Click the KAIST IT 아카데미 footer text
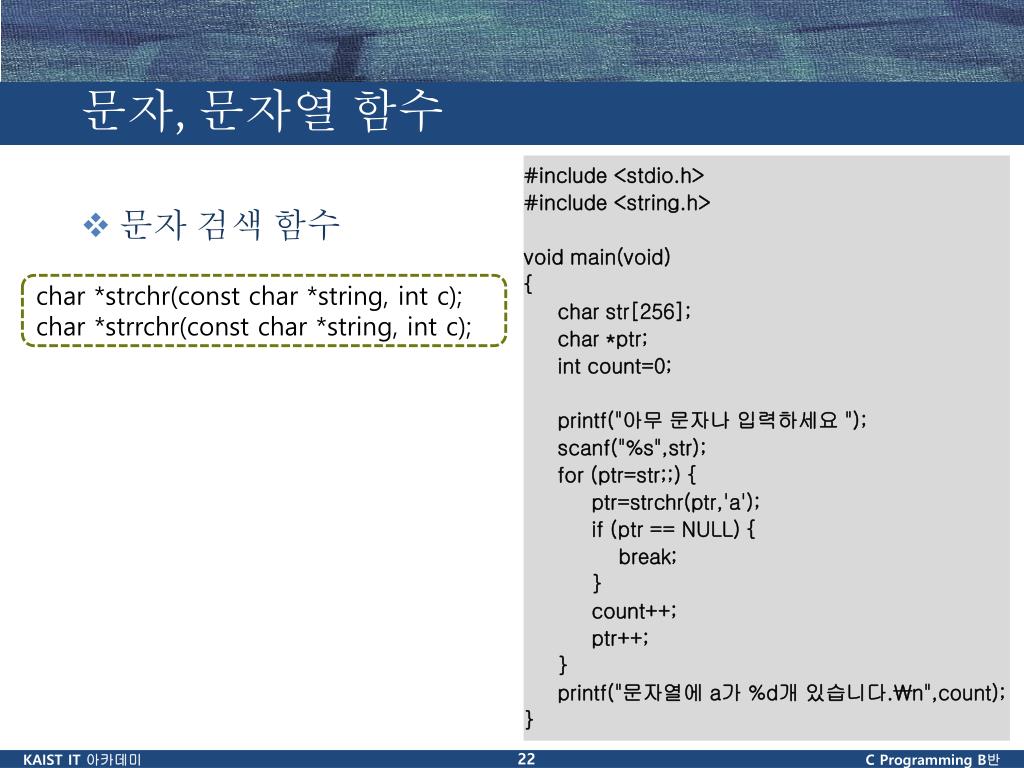Viewport: 1024px width, 768px height. (x=82, y=760)
